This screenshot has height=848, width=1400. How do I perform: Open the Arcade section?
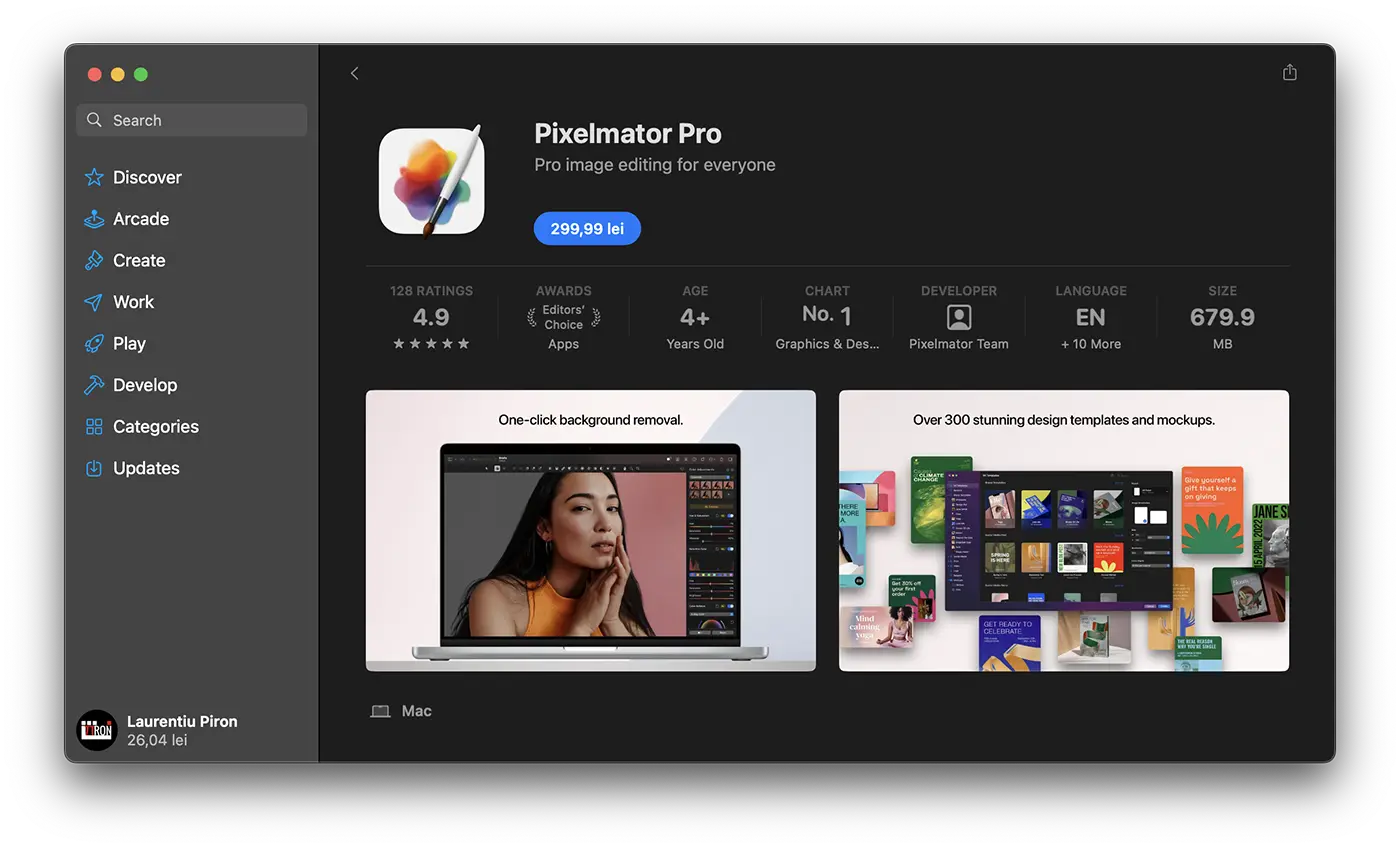click(x=141, y=219)
